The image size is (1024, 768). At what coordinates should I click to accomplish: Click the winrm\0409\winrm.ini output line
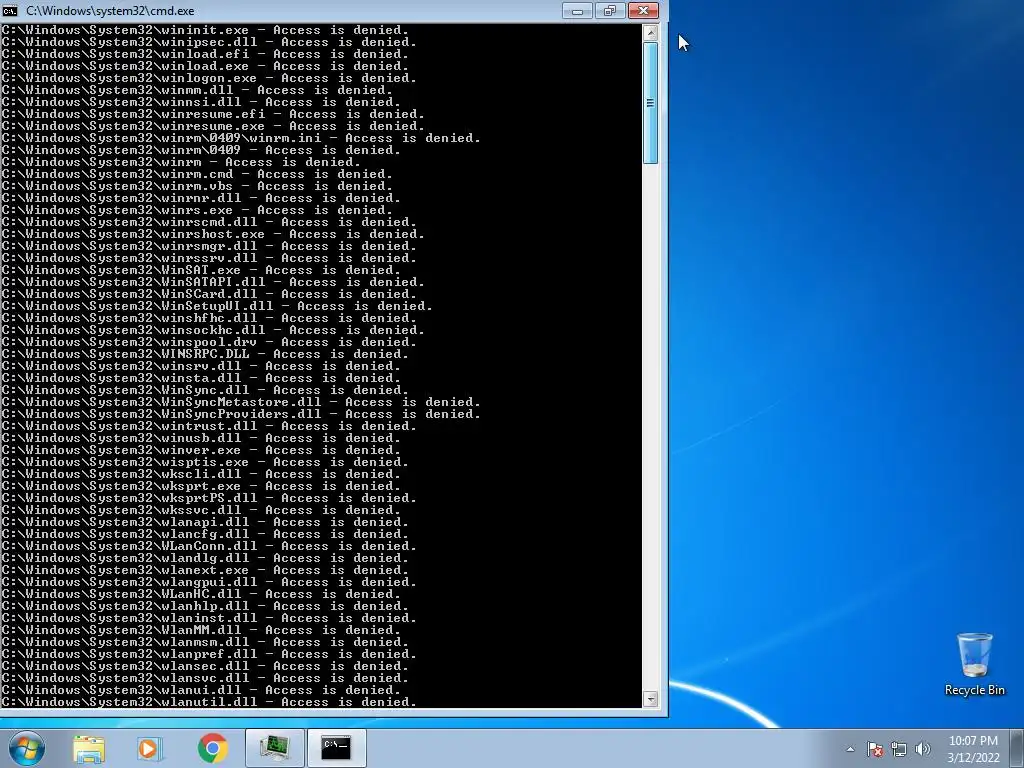(x=240, y=138)
